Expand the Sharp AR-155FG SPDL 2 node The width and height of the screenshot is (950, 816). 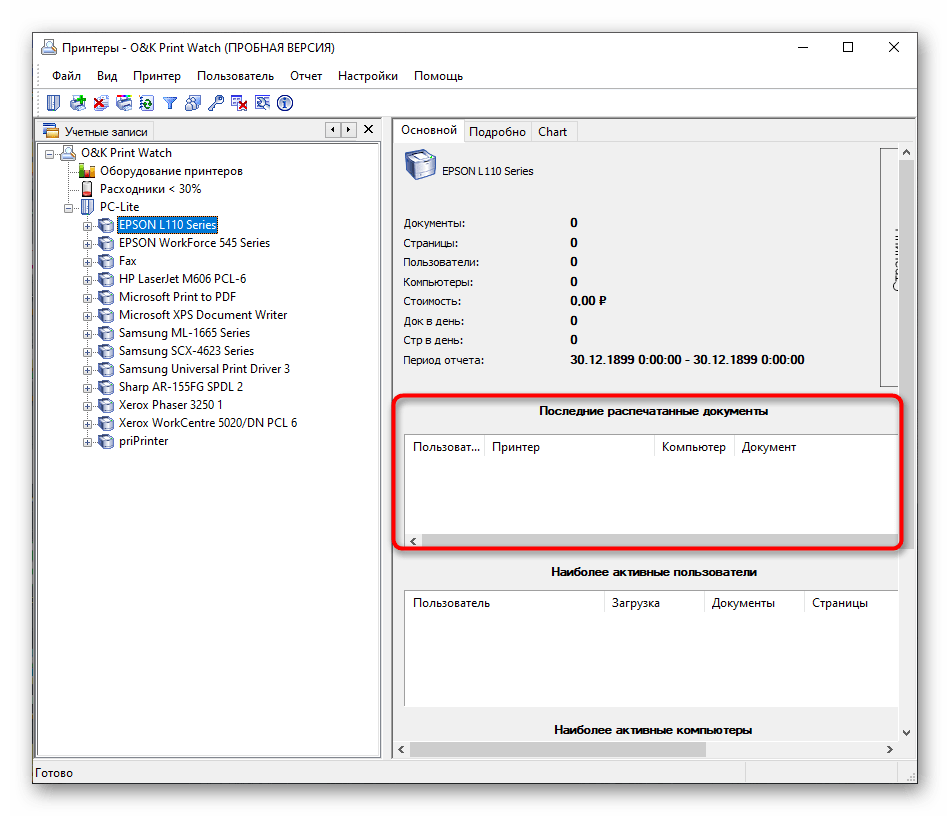click(87, 388)
